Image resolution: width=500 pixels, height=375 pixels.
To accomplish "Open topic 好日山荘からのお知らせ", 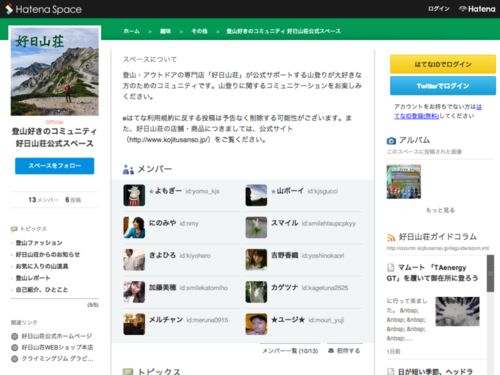I will pyautogui.click(x=48, y=254).
